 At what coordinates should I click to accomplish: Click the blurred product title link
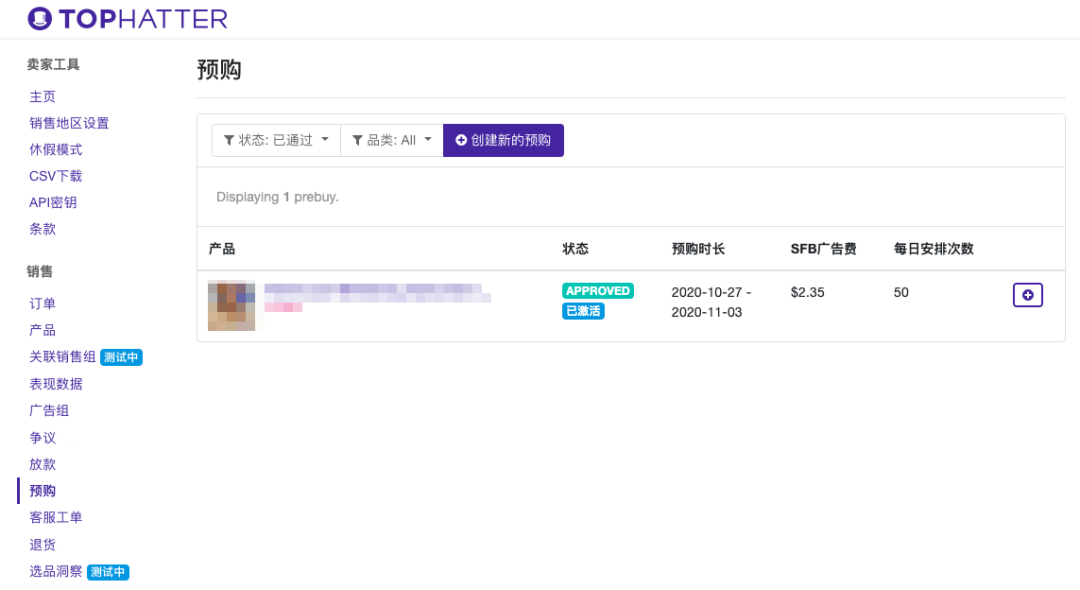(377, 293)
